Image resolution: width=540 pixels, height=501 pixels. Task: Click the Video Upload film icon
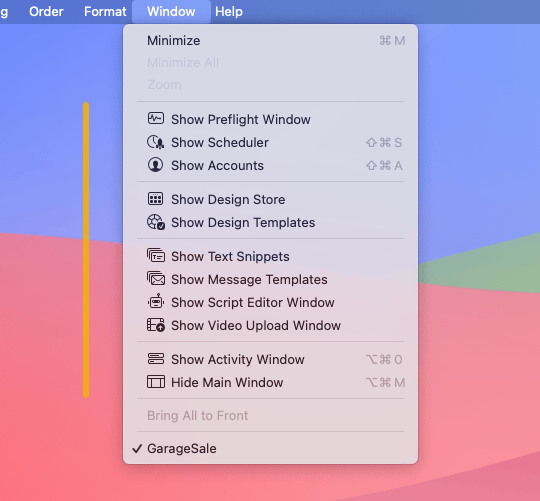pos(156,325)
